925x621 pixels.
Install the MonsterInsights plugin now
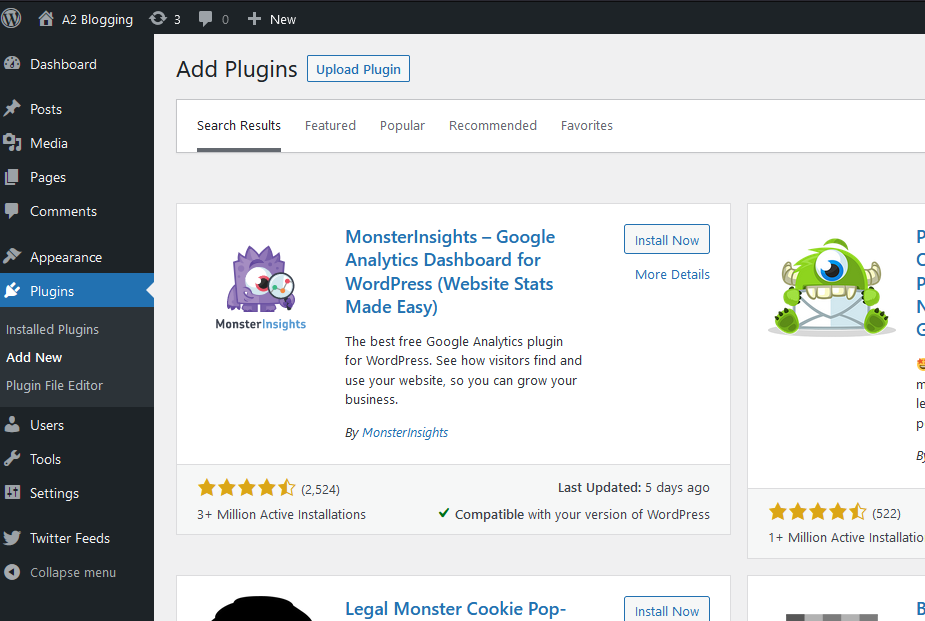pos(666,240)
